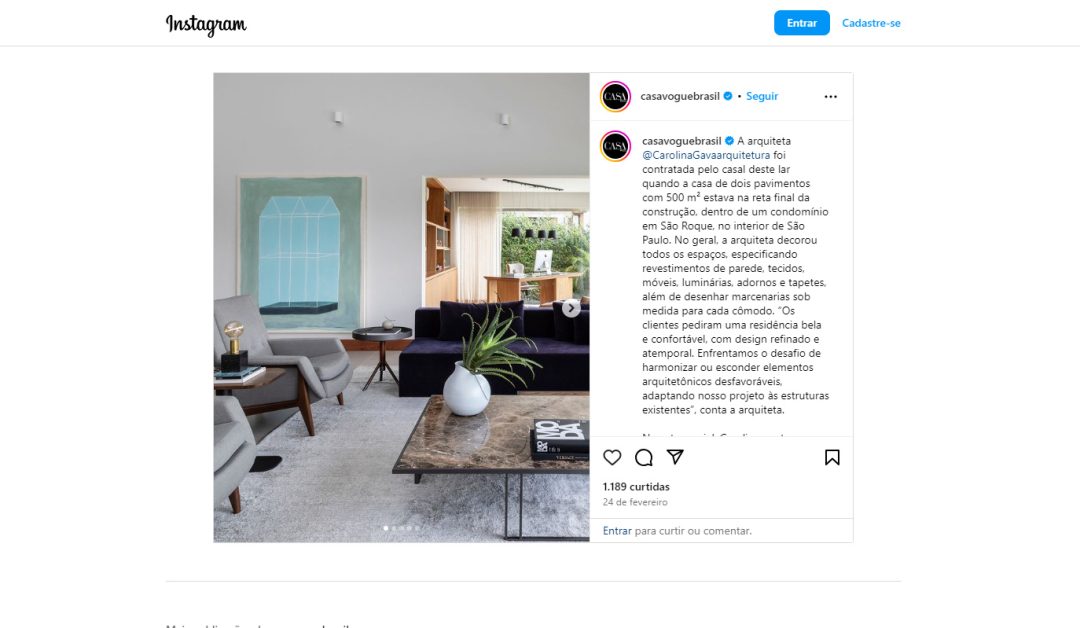Open the 24 de fevereiro date link

635,502
